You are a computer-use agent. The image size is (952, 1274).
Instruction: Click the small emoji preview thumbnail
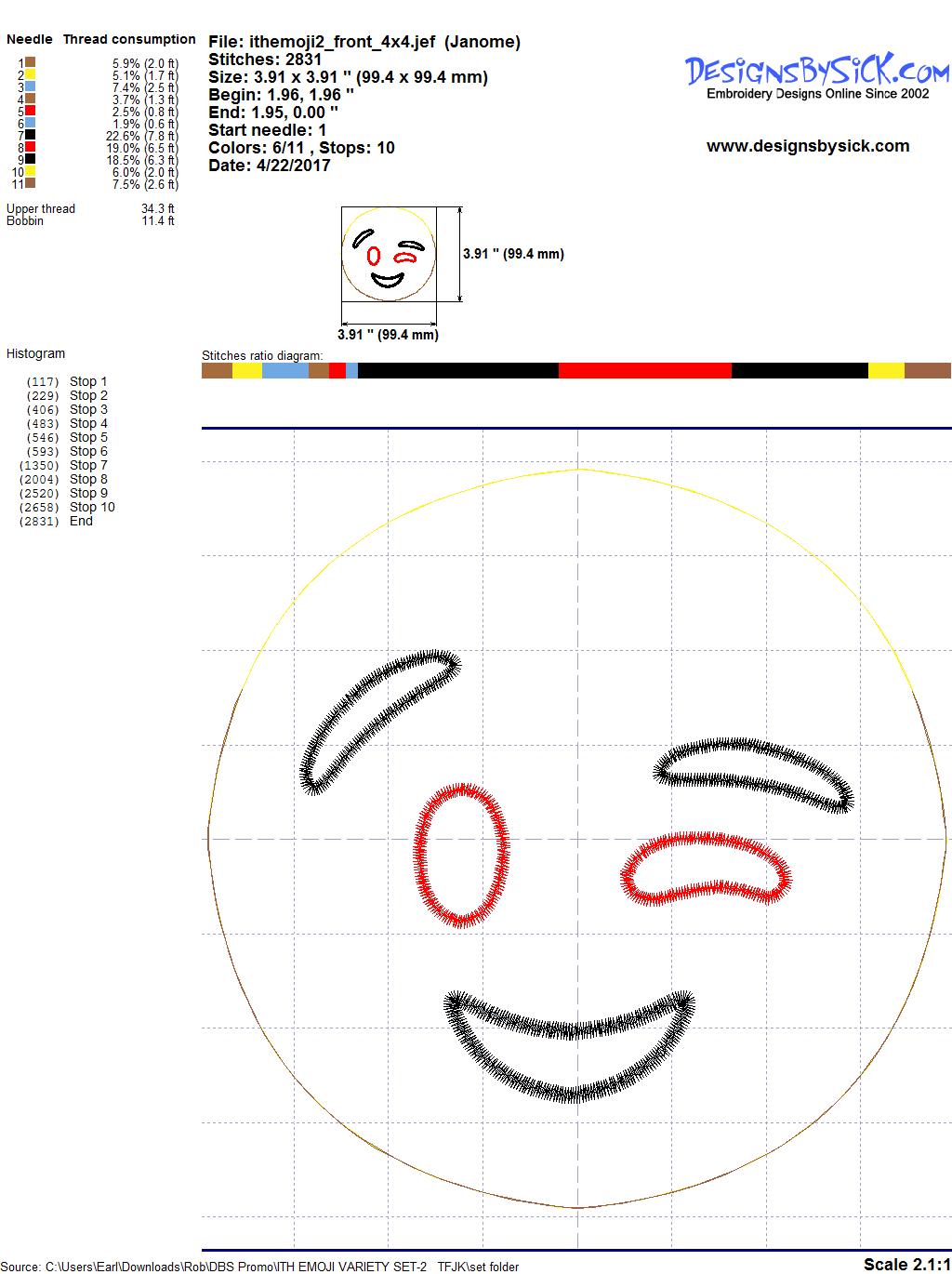click(x=388, y=255)
